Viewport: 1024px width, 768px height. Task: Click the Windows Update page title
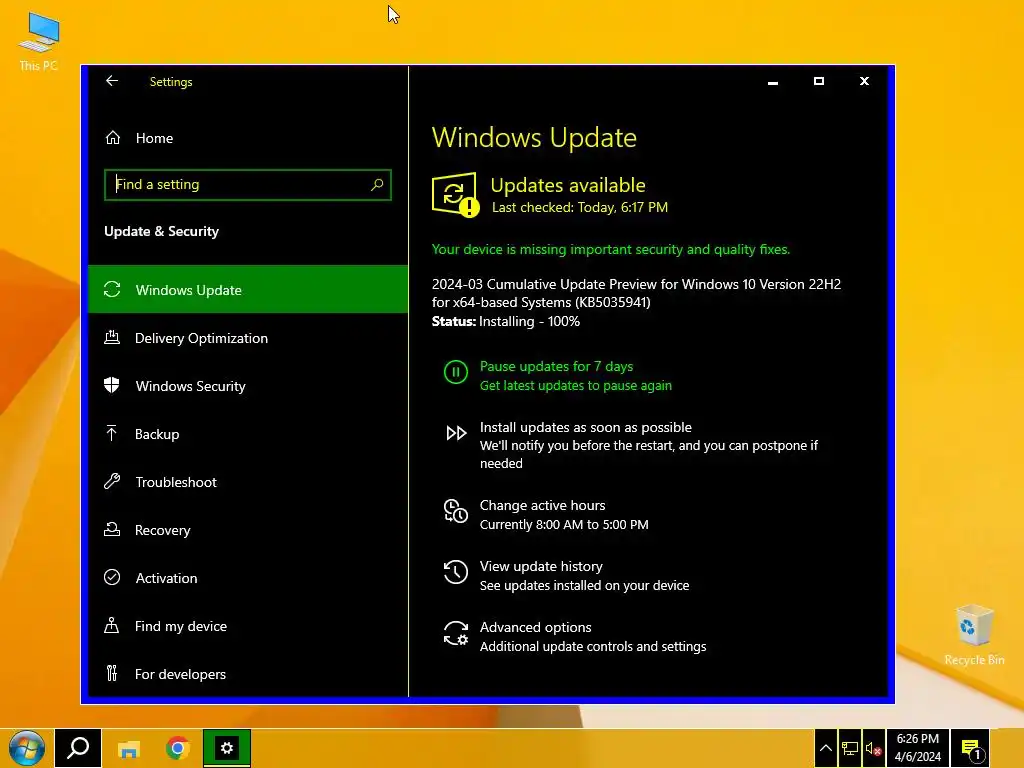pyautogui.click(x=534, y=138)
